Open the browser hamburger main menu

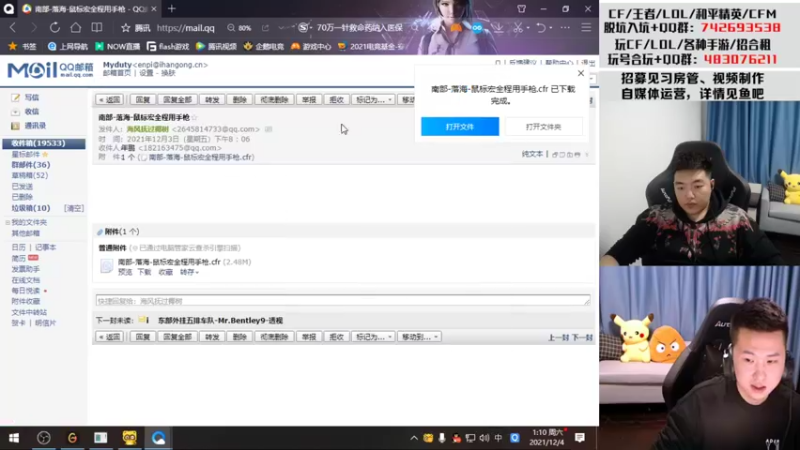[586, 28]
